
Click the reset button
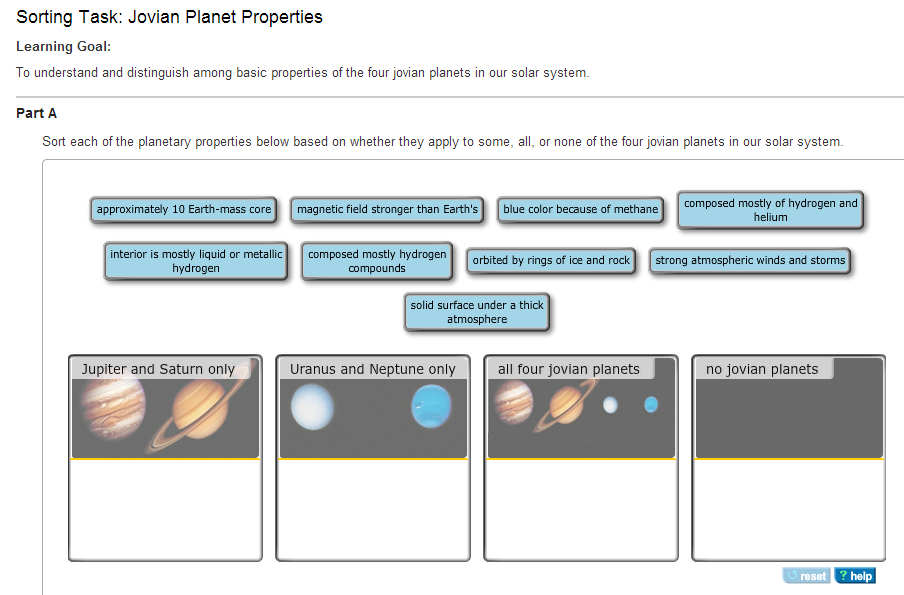[x=807, y=575]
